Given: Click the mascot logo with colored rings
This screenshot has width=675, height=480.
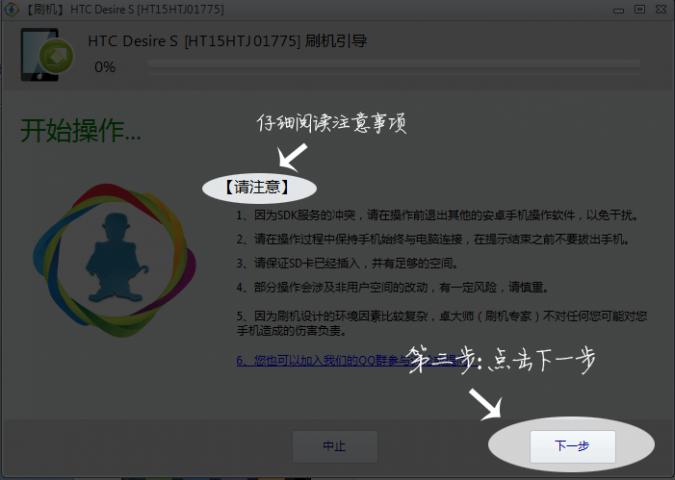Looking at the screenshot, I should point(115,260).
